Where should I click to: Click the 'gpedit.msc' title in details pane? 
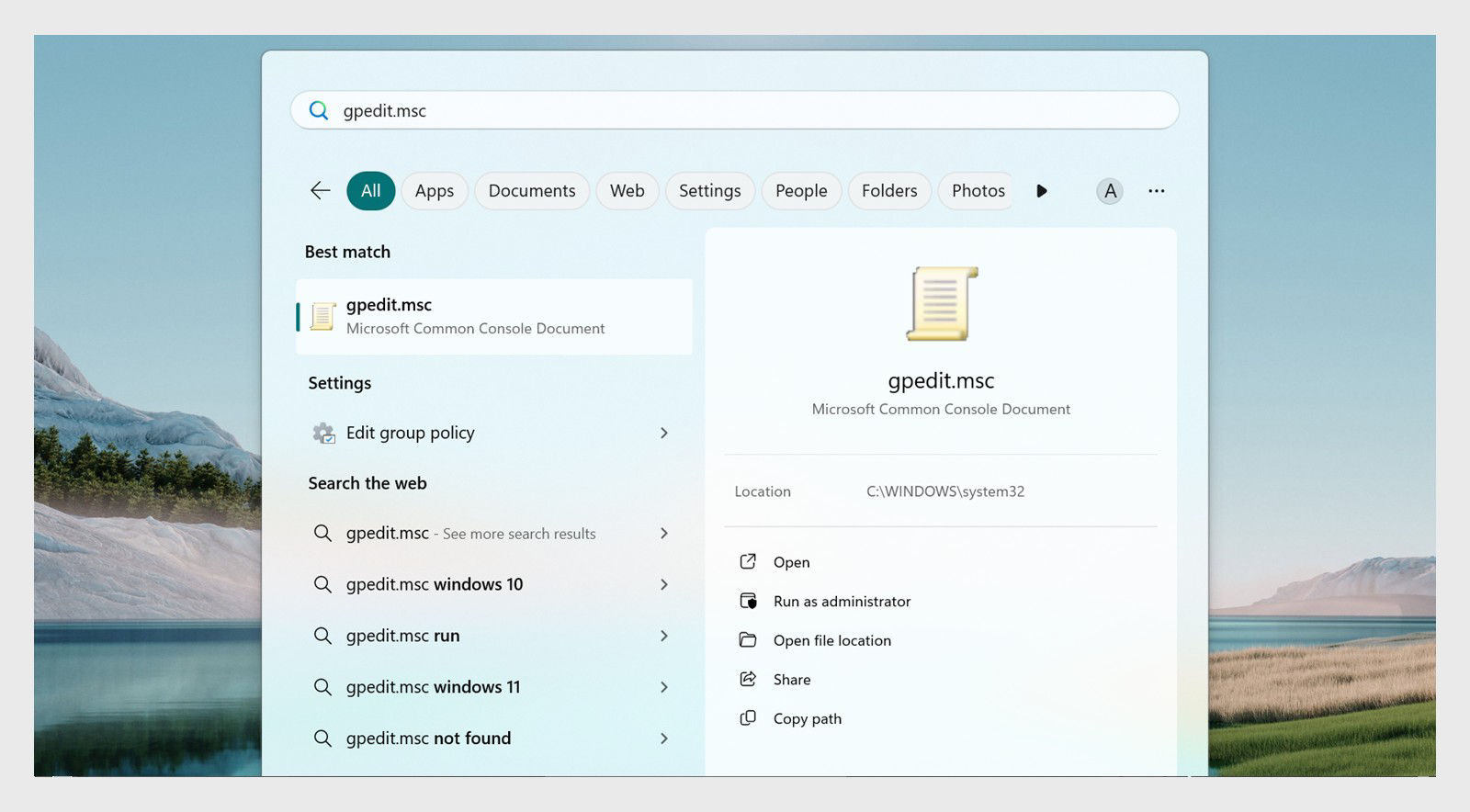(x=941, y=380)
